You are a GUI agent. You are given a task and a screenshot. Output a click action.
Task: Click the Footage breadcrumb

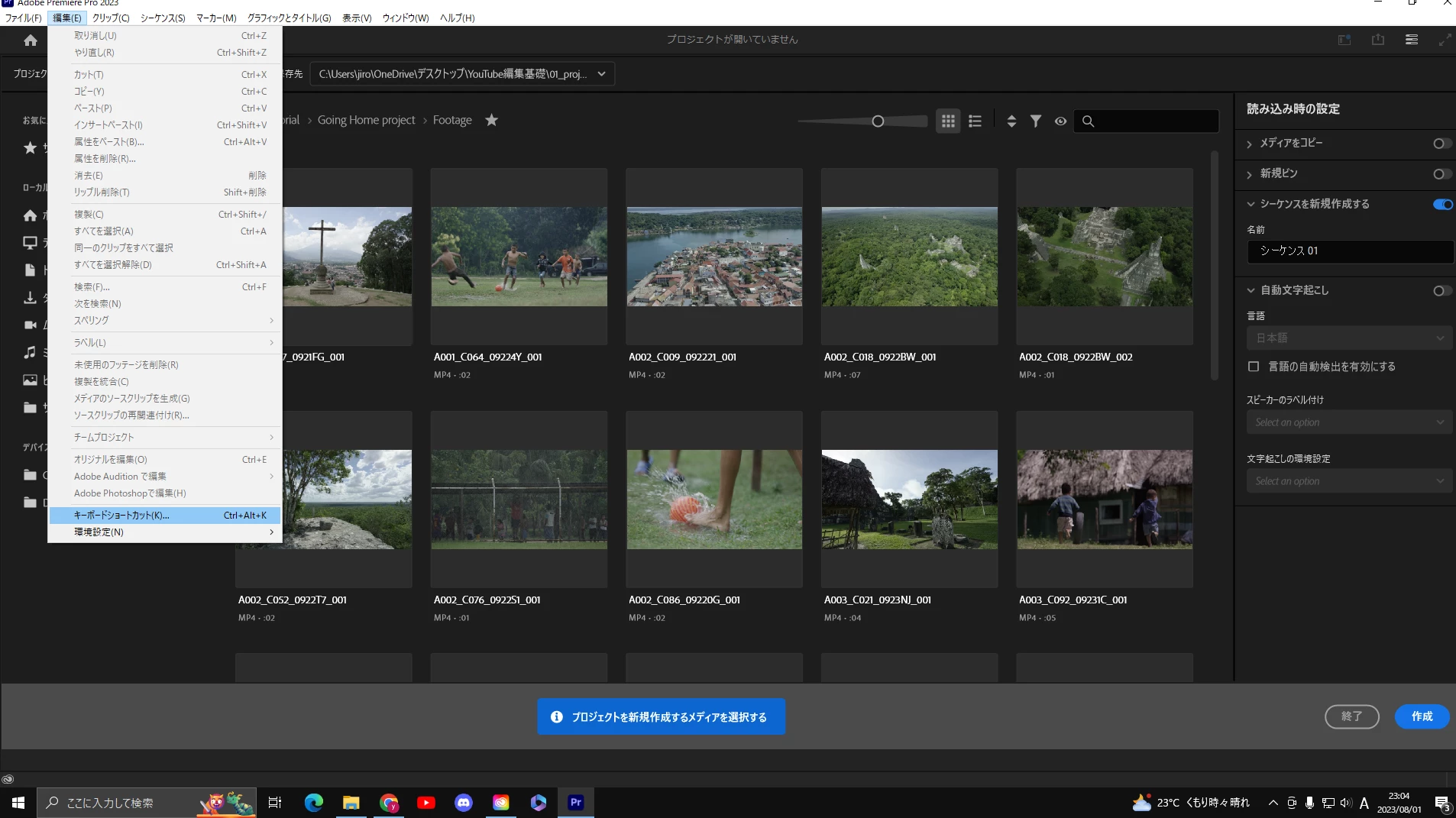click(452, 120)
